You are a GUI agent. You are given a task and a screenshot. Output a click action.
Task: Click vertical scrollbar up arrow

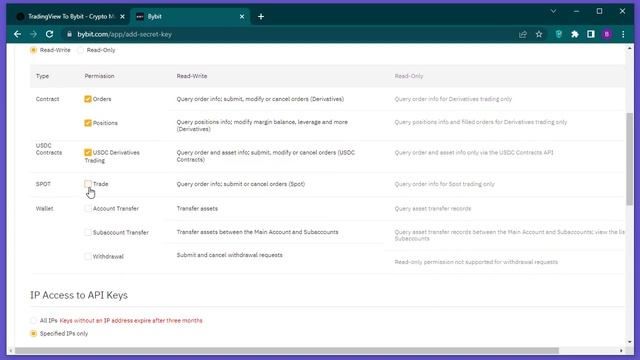click(x=630, y=48)
